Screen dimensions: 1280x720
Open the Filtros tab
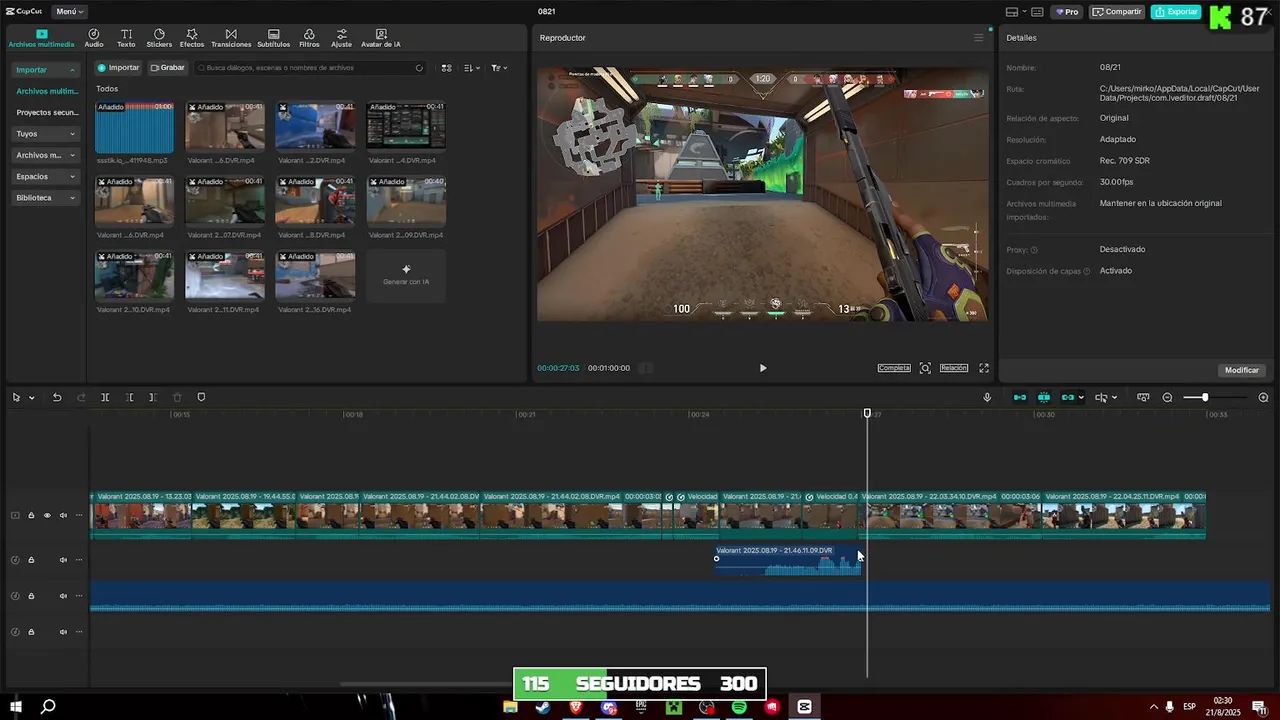click(309, 38)
